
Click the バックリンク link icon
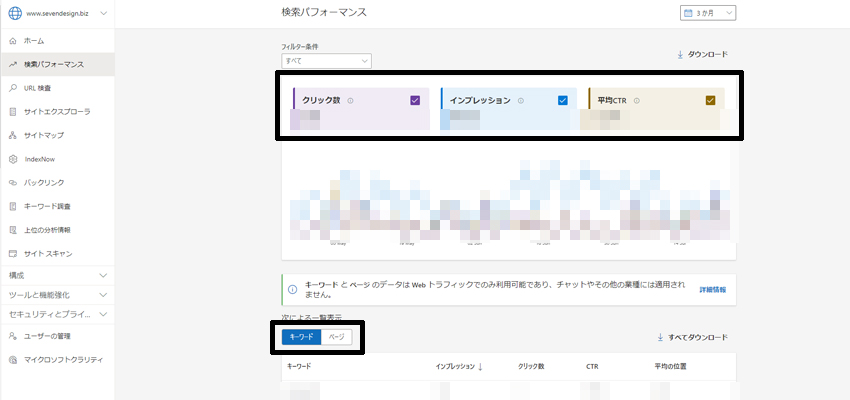point(13,183)
